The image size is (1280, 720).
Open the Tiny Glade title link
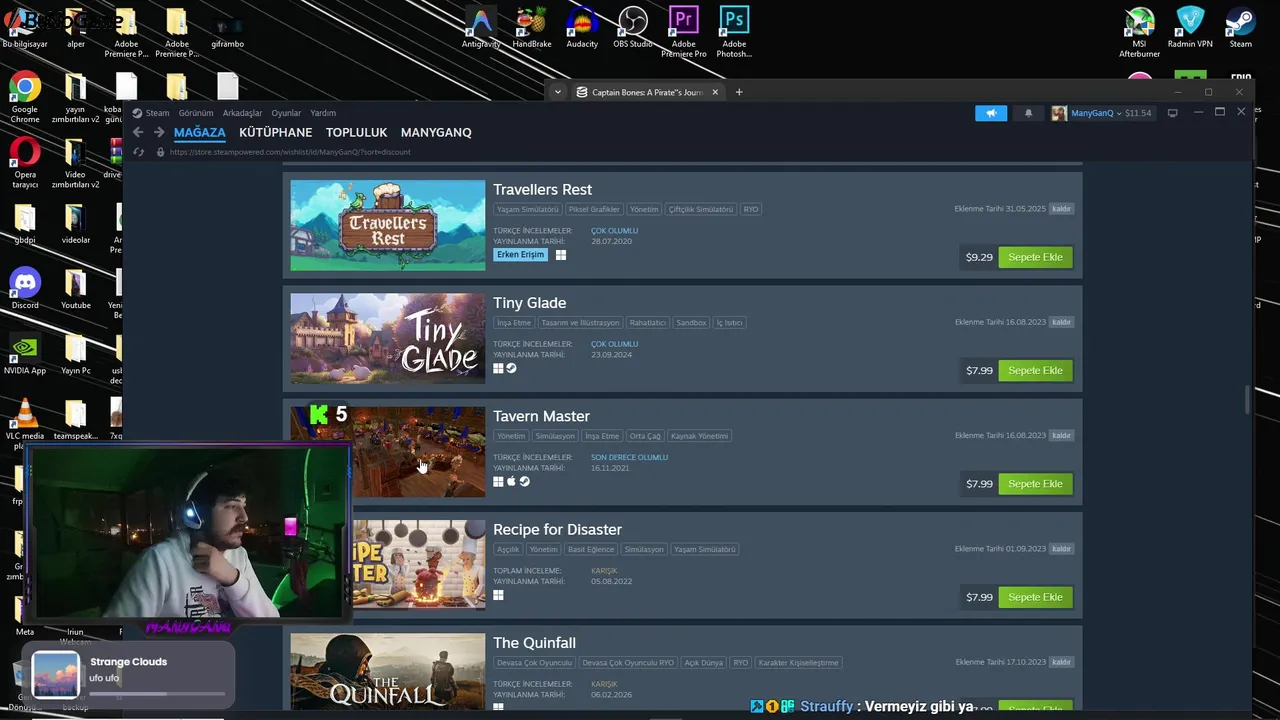pyautogui.click(x=529, y=303)
